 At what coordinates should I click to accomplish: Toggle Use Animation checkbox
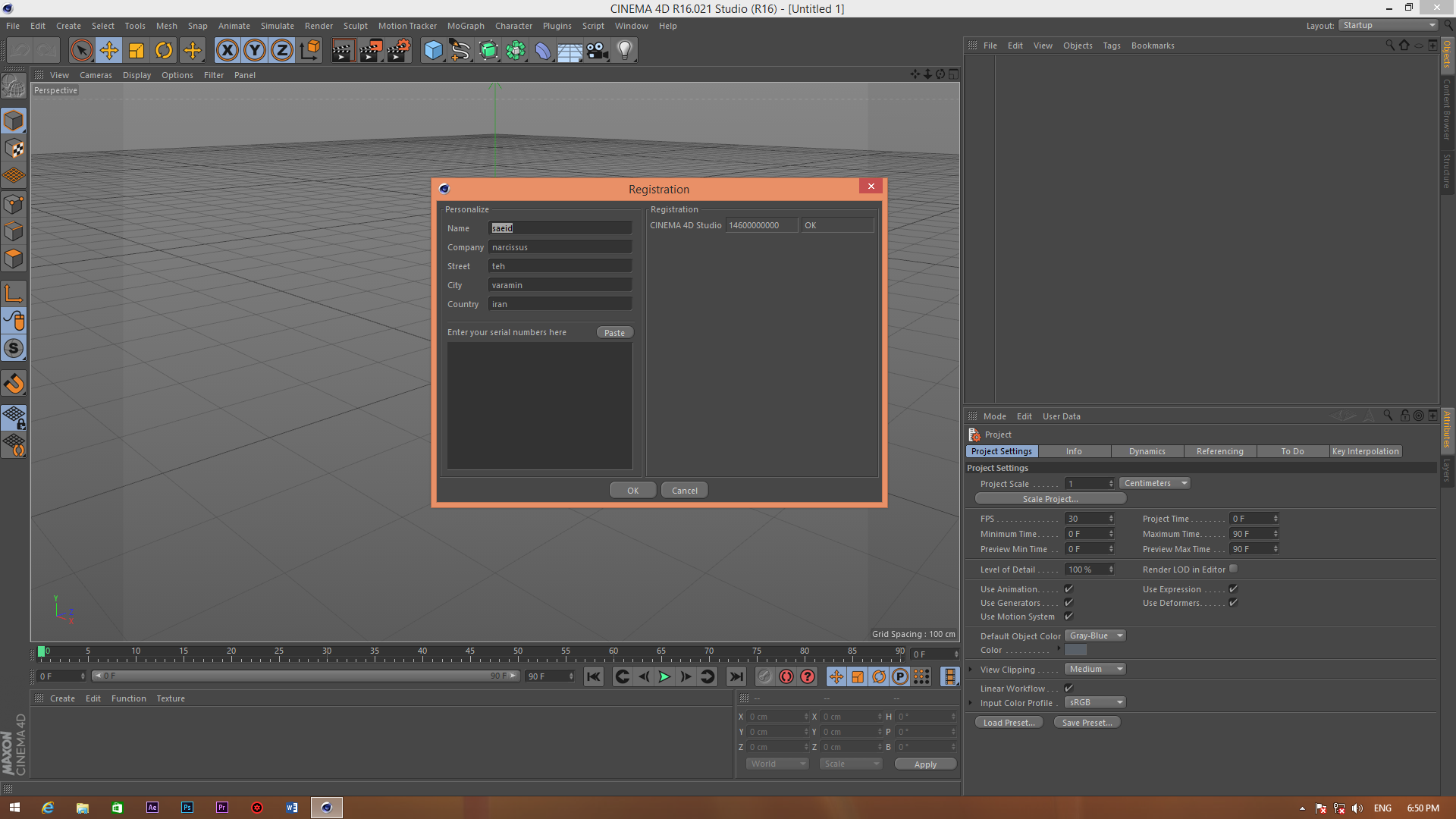click(x=1068, y=589)
